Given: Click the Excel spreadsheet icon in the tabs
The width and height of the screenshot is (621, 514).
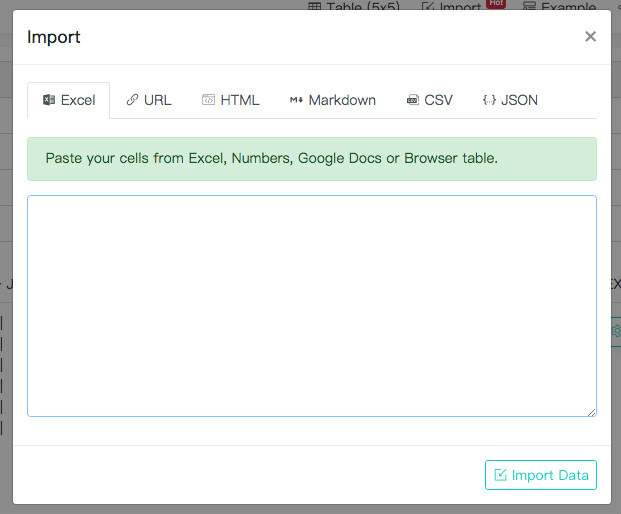Looking at the screenshot, I should point(48,100).
